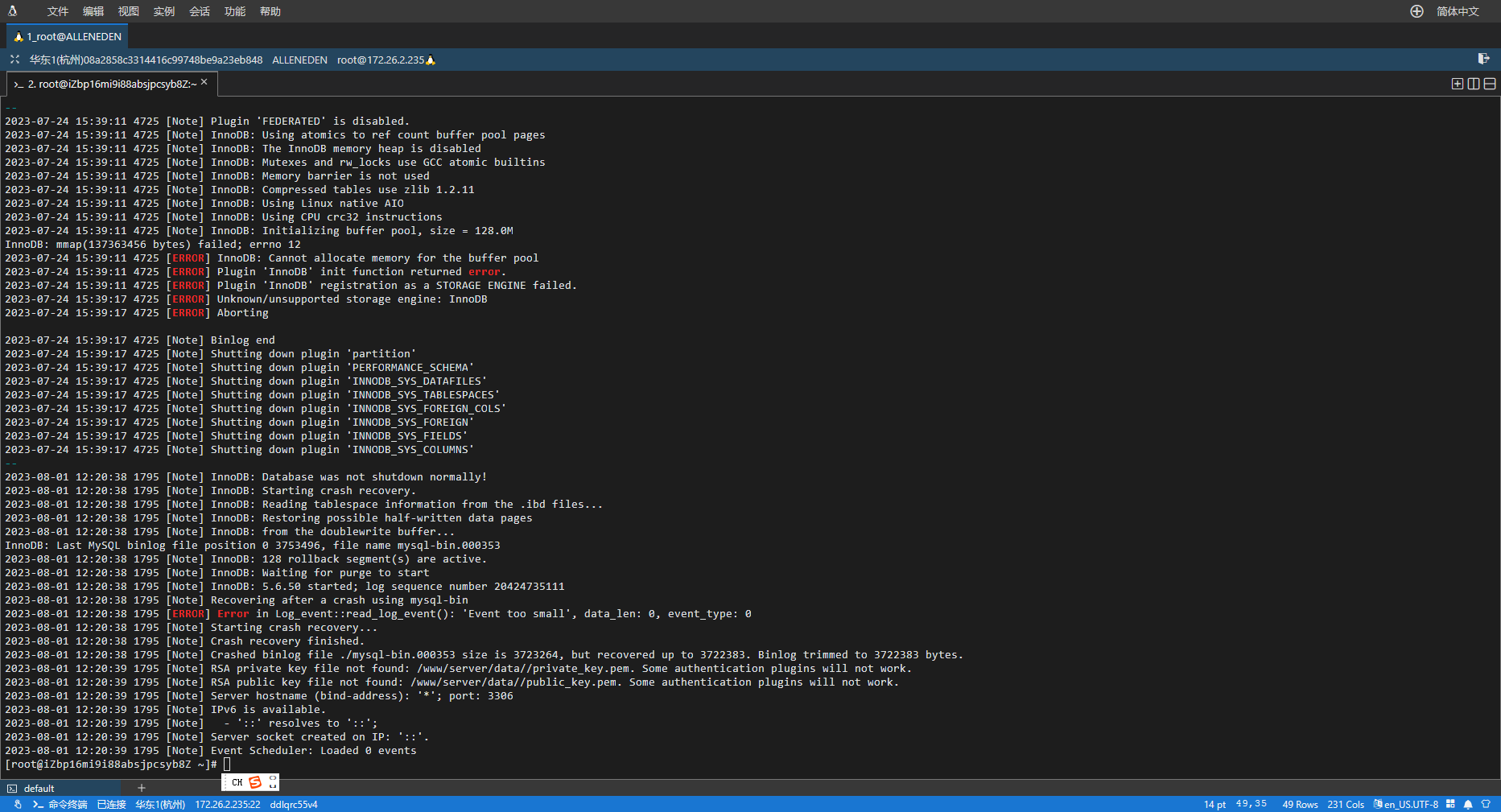Click the CH input method indicator

(x=237, y=782)
